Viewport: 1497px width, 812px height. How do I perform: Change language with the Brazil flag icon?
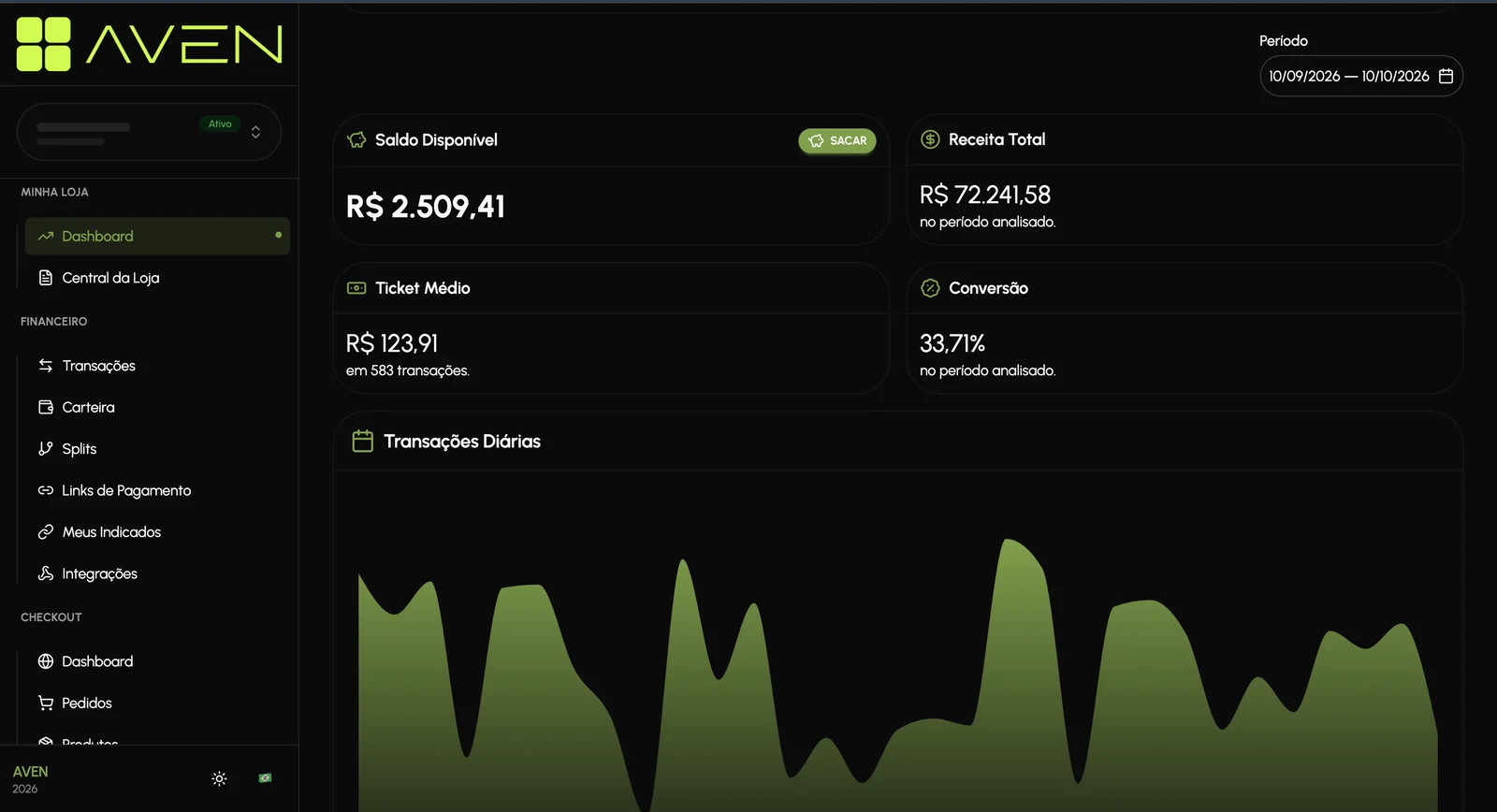click(x=266, y=777)
